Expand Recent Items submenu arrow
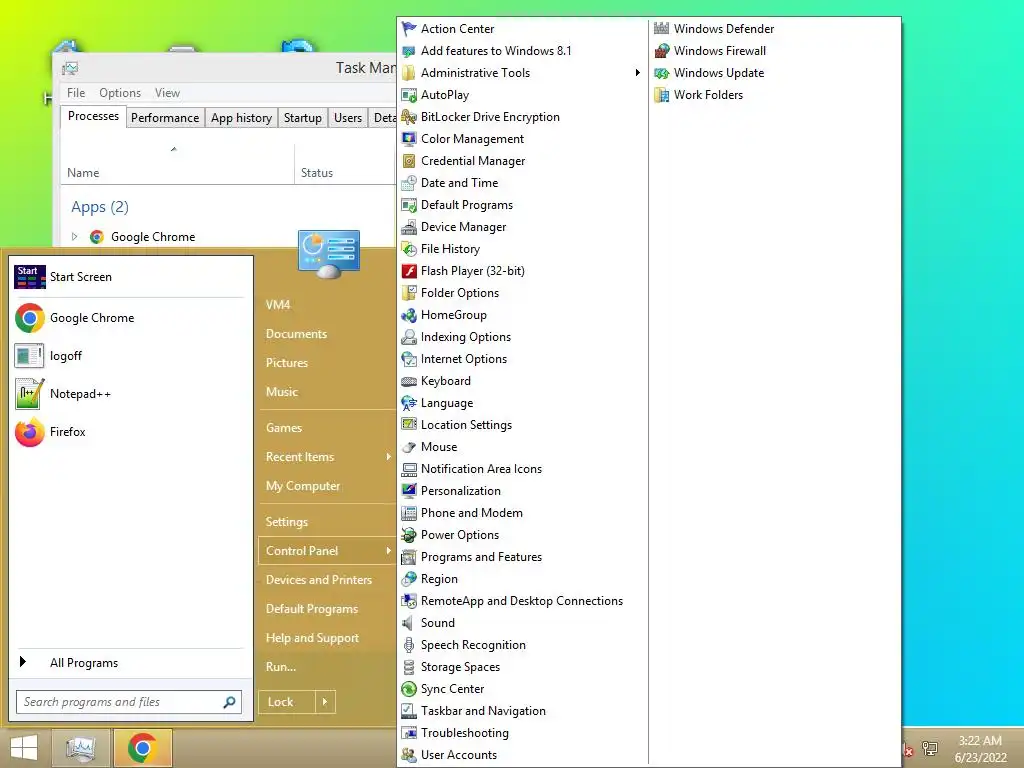The width and height of the screenshot is (1024, 768). point(389,456)
